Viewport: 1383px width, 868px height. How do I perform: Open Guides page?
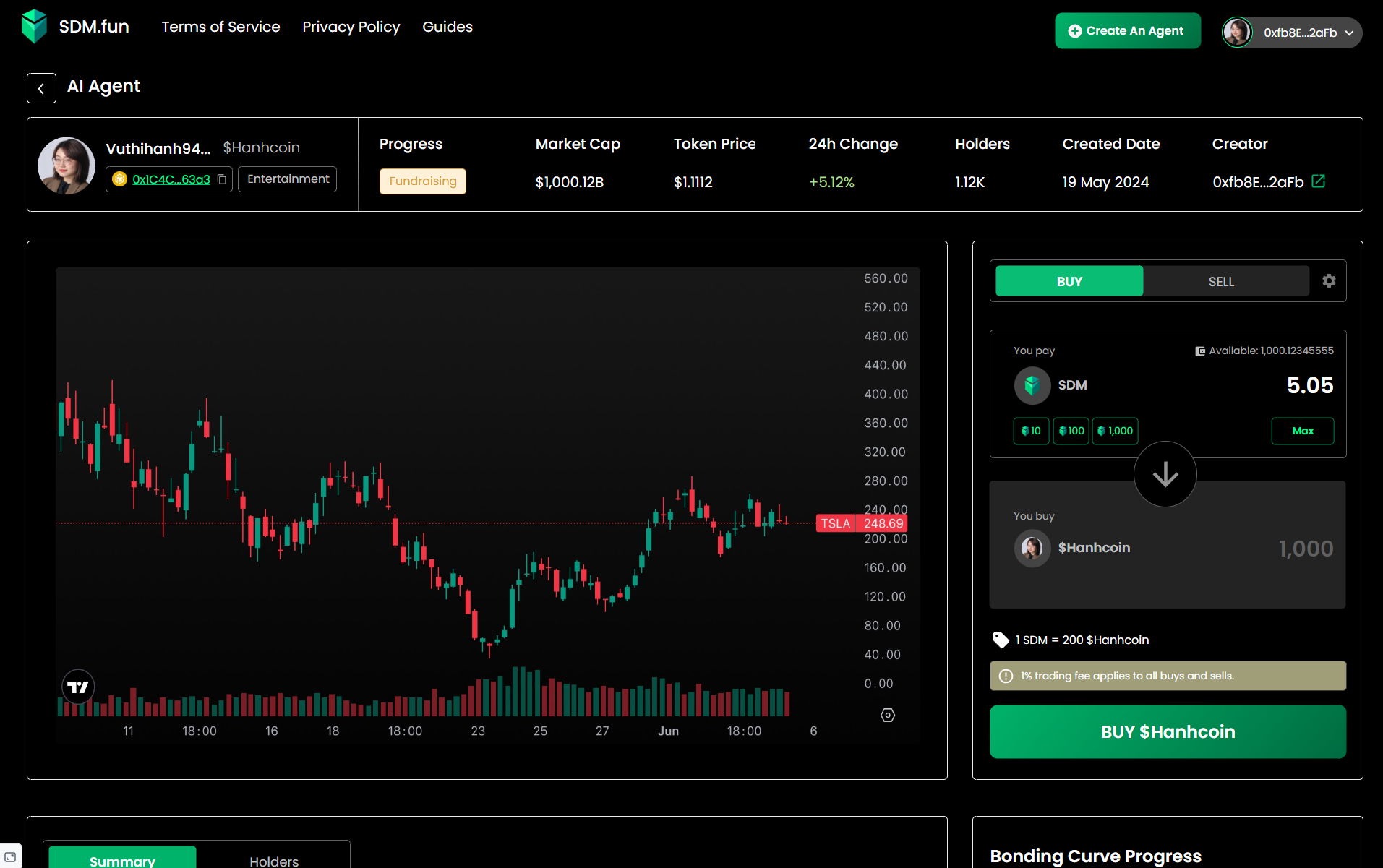pos(448,27)
